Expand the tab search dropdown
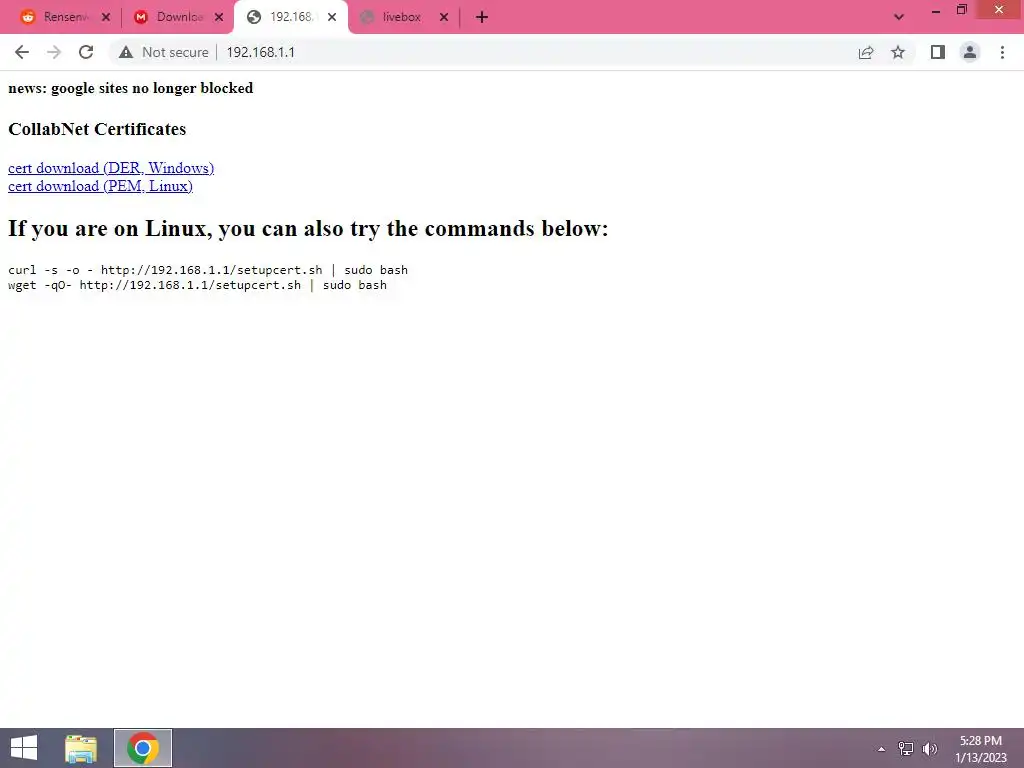Viewport: 1024px width, 768px height. click(x=899, y=17)
